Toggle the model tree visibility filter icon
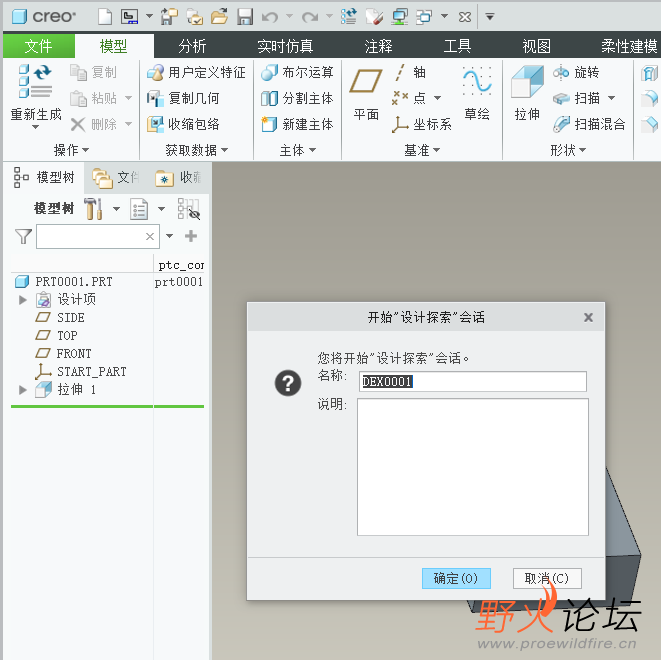The image size is (661, 660). 188,209
